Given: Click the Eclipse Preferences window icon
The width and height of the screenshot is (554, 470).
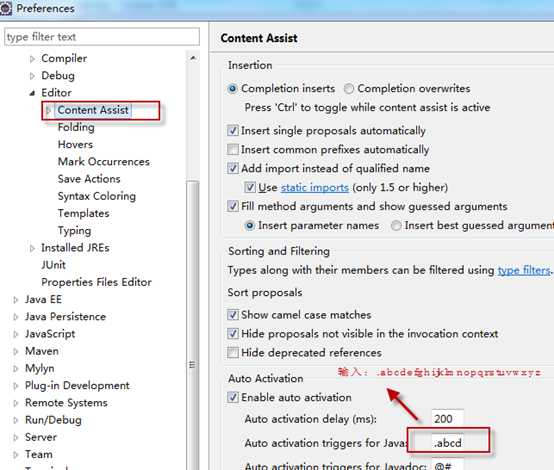Looking at the screenshot, I should point(6,8).
